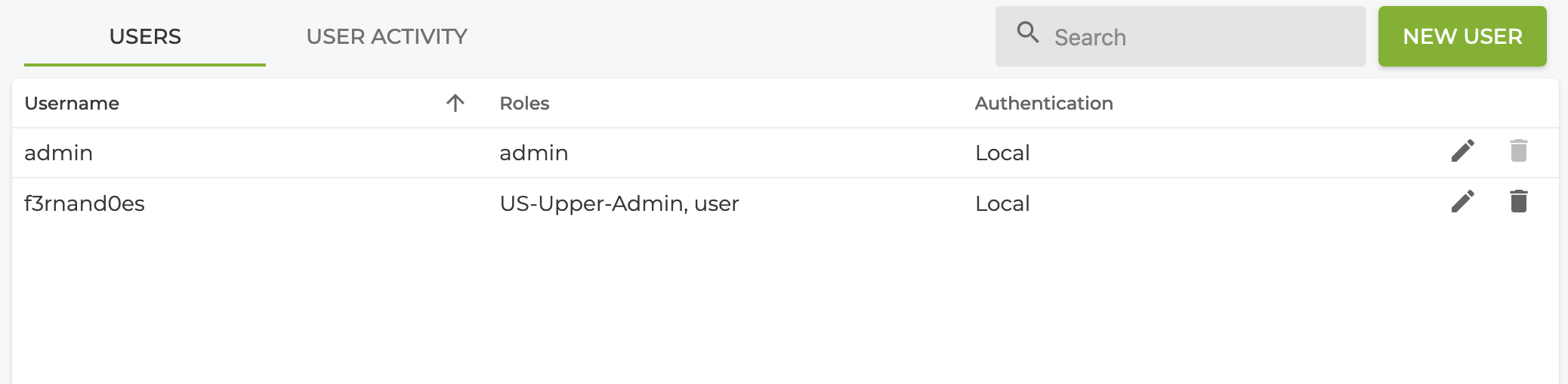Screen dimensions: 1568x384
Task: Select the USERS tab
Action: click(x=145, y=36)
